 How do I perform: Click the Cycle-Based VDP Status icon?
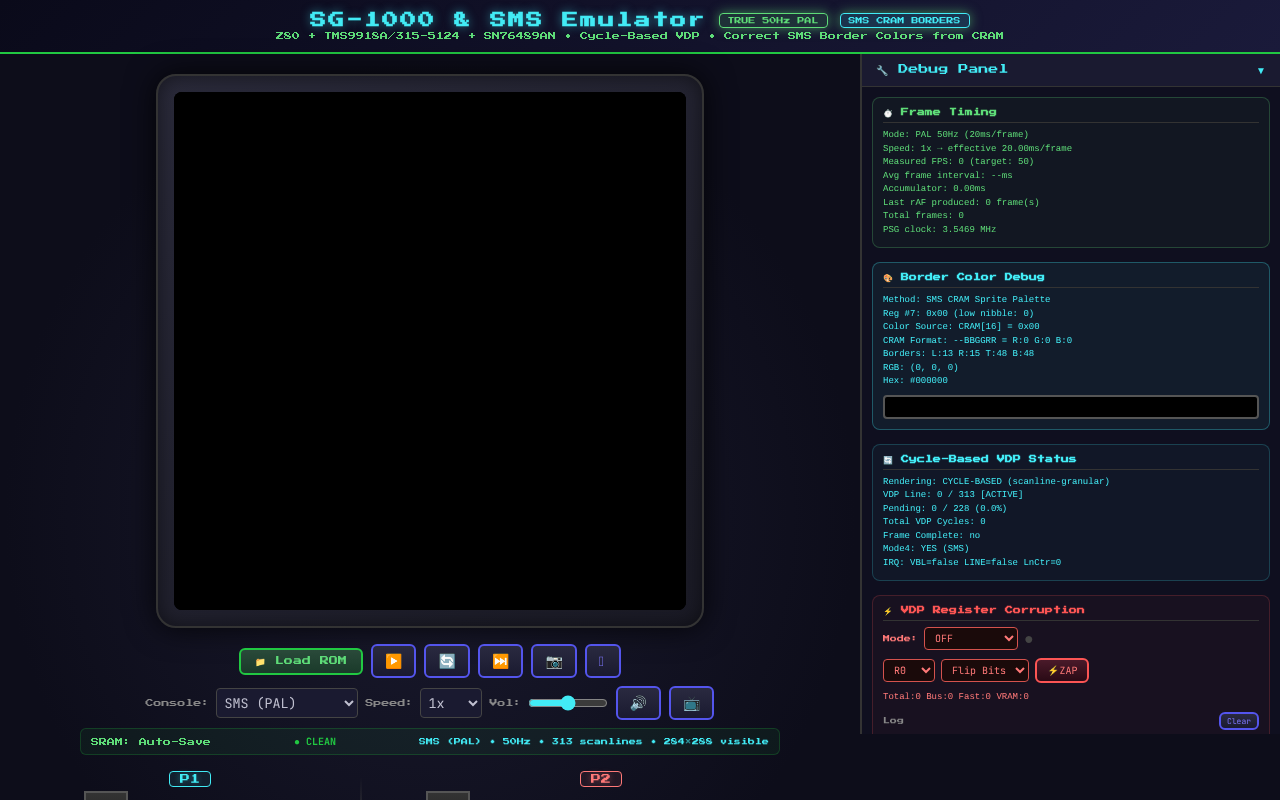pyautogui.click(x=888, y=460)
